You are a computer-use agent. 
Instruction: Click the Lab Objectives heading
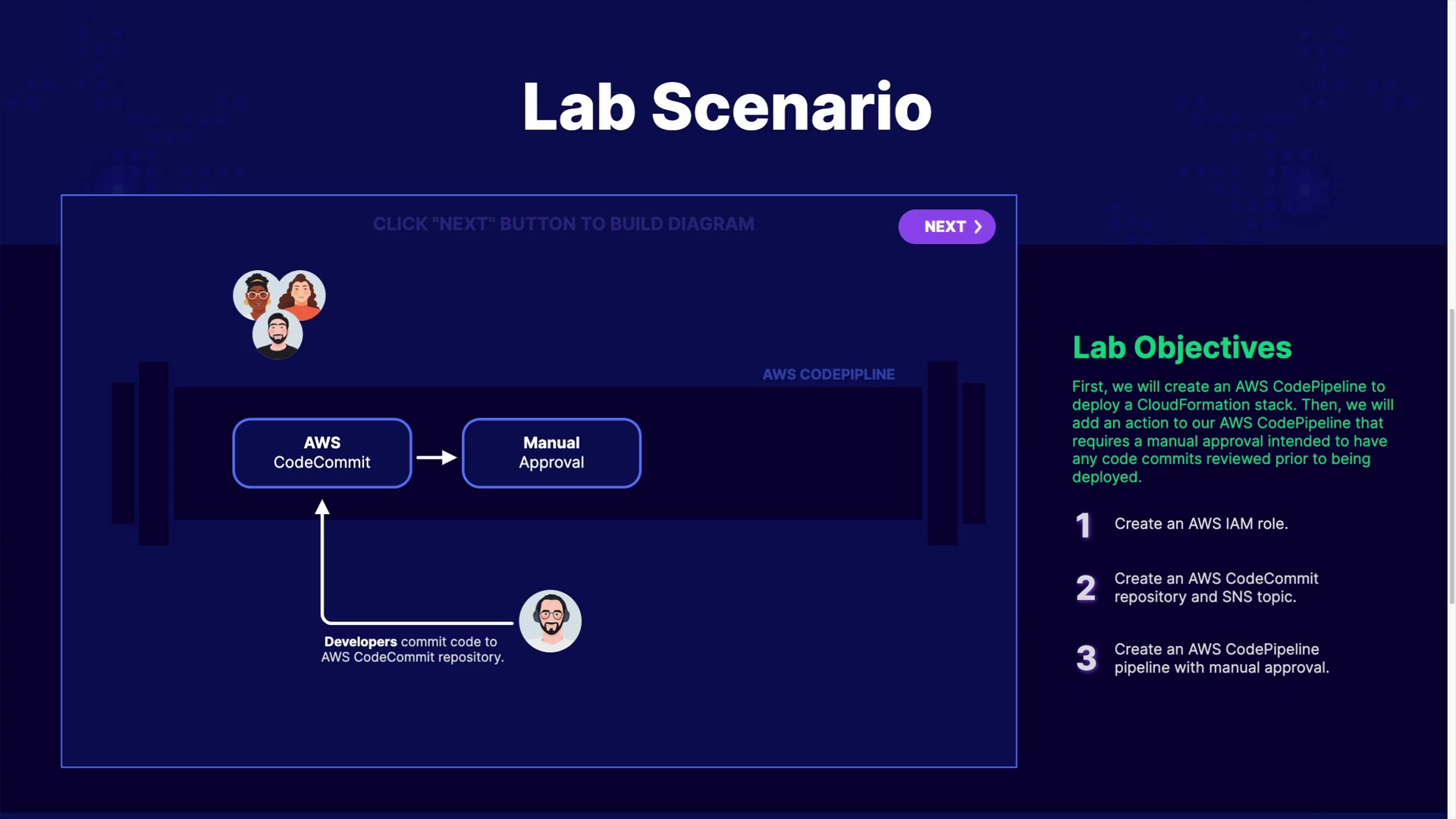(x=1181, y=347)
